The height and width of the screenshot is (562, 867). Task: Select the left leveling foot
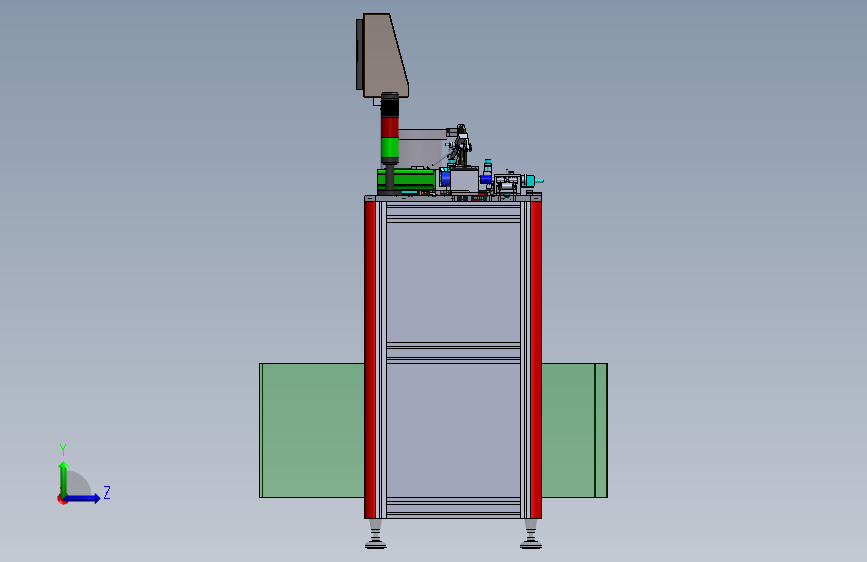point(376,534)
